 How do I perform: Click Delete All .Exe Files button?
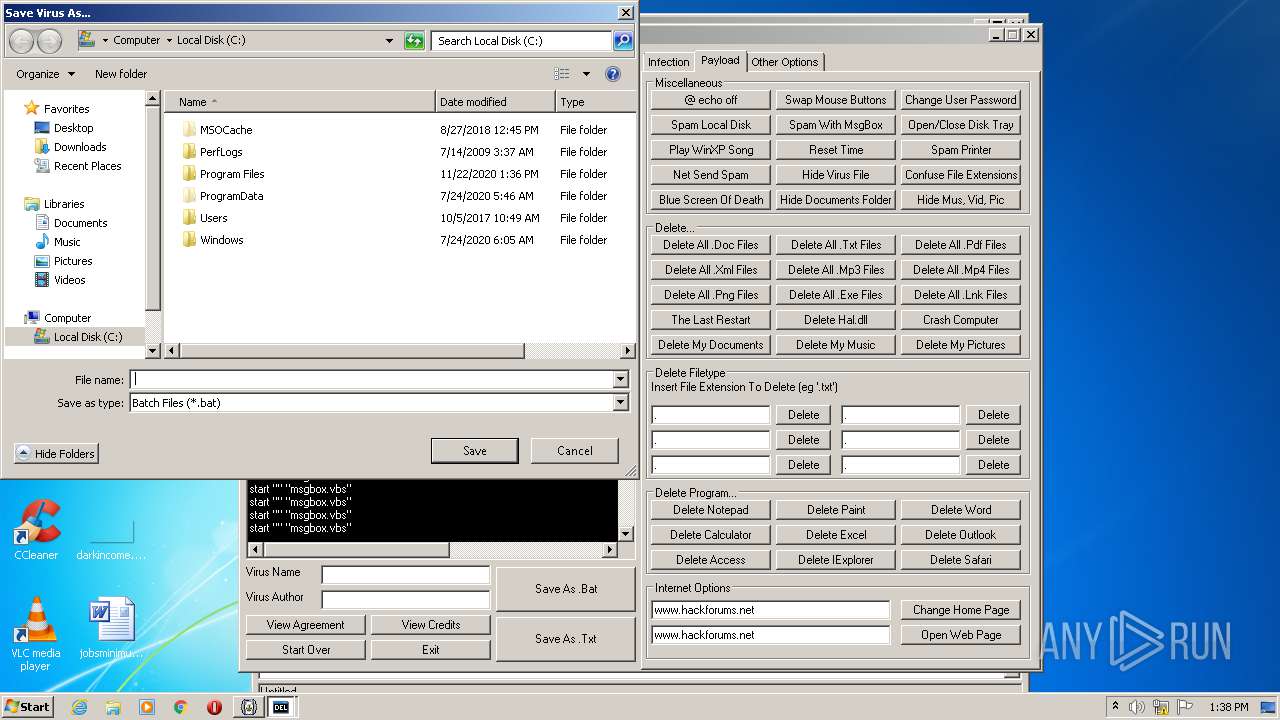[836, 295]
